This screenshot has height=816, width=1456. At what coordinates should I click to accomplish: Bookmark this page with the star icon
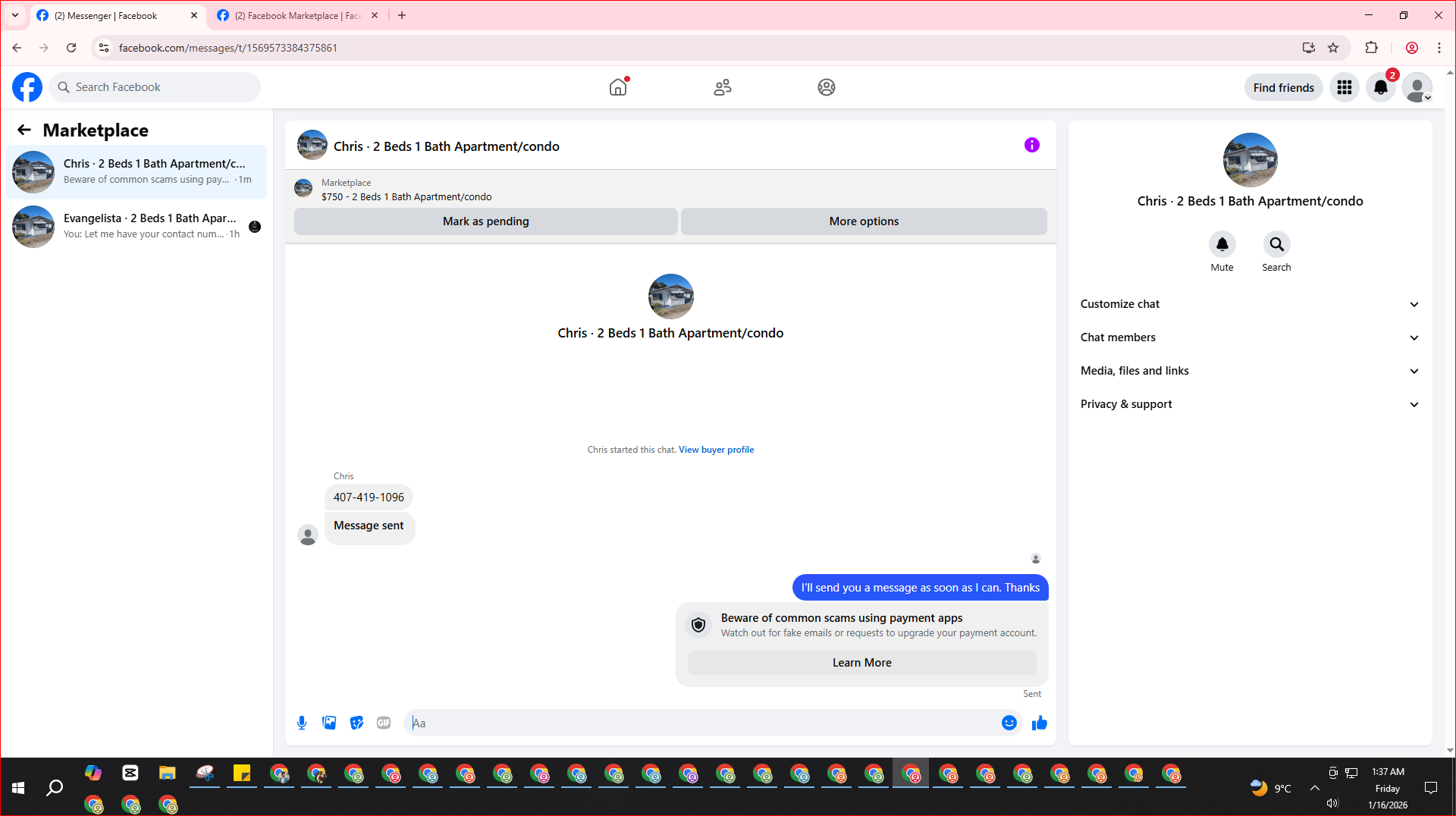coord(1333,48)
